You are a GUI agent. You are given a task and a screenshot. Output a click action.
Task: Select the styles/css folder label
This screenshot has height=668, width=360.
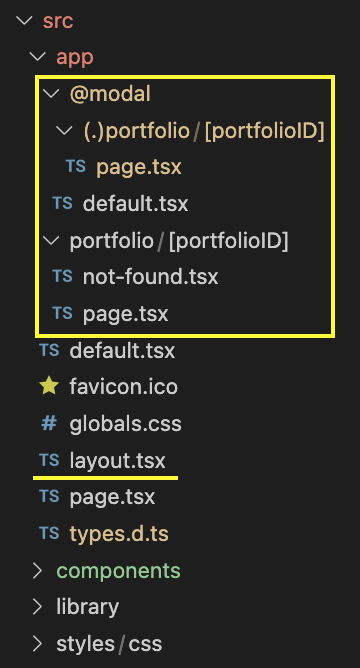click(109, 644)
